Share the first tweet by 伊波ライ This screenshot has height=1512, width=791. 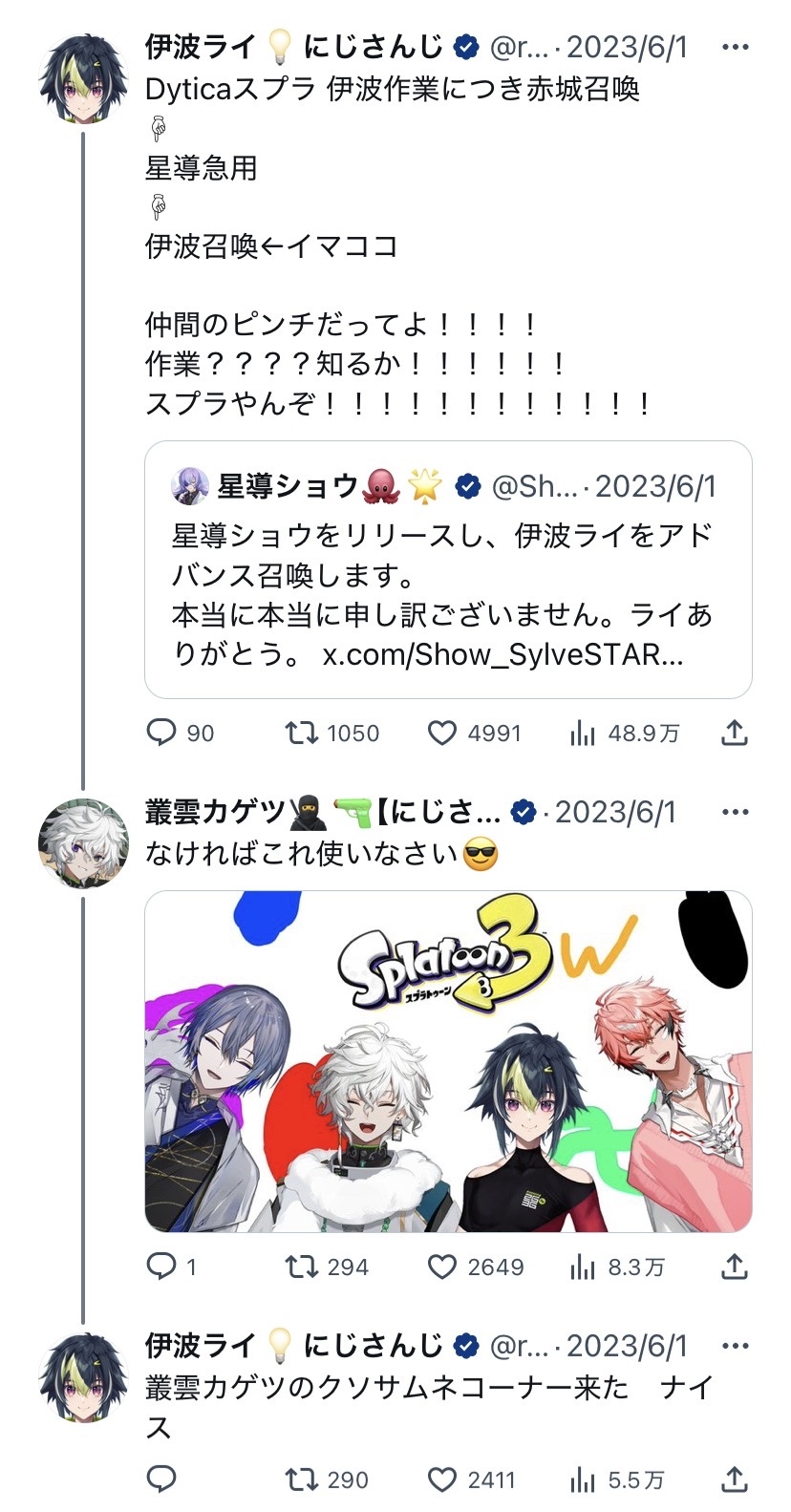(x=734, y=733)
